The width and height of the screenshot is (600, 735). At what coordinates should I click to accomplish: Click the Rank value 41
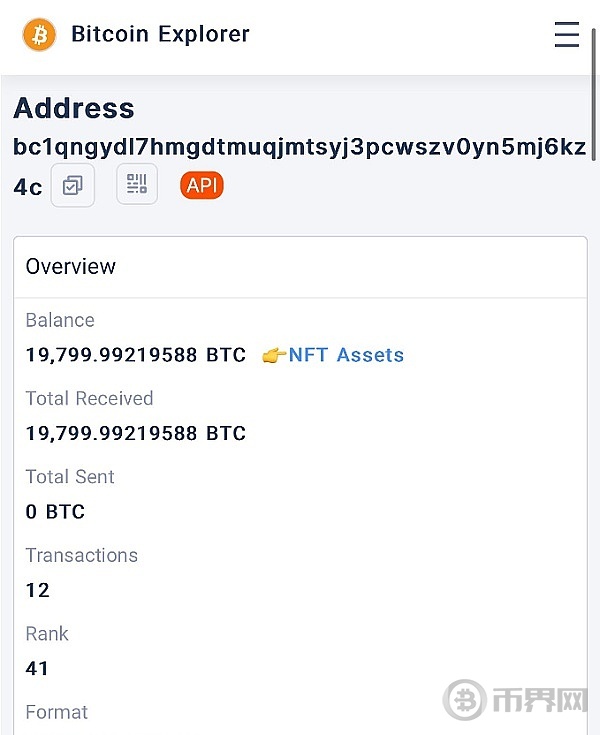(x=38, y=668)
